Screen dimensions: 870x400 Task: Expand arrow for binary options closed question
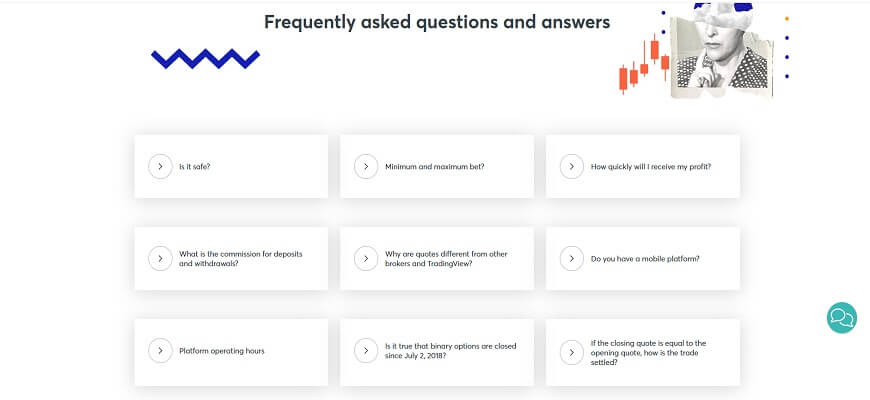(x=366, y=351)
